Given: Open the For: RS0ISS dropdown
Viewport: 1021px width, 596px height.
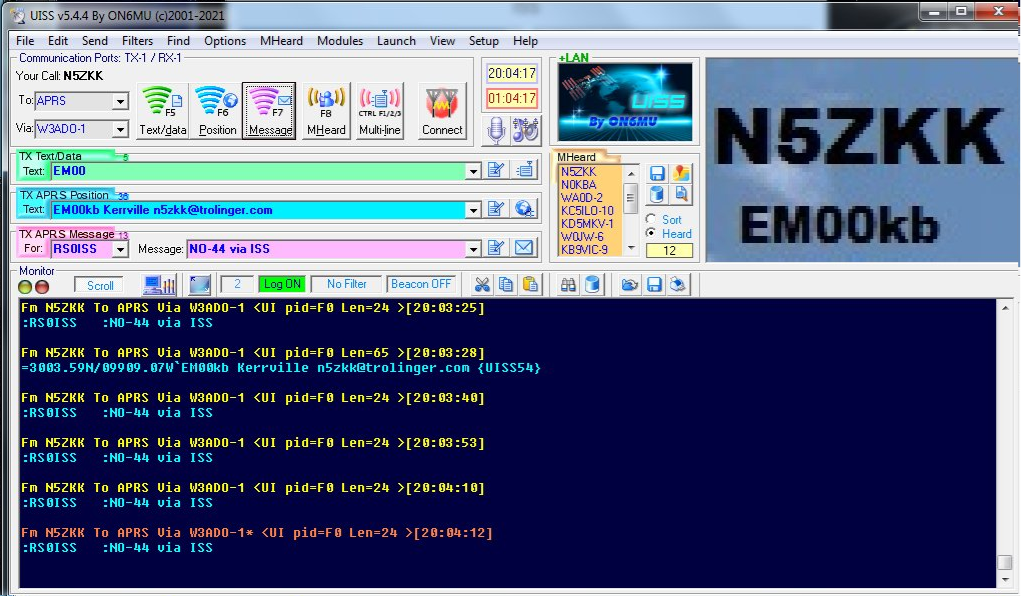Looking at the screenshot, I should pos(120,249).
